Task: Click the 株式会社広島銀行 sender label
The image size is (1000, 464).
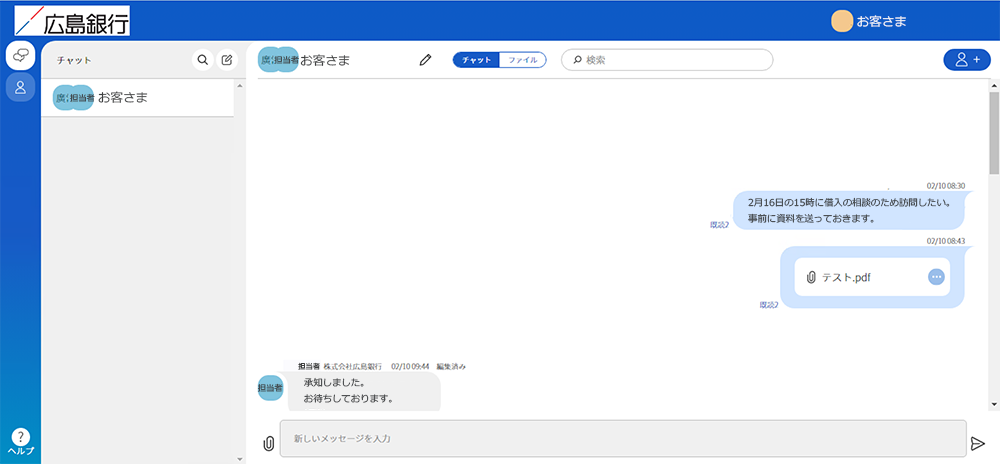Action: tap(353, 366)
